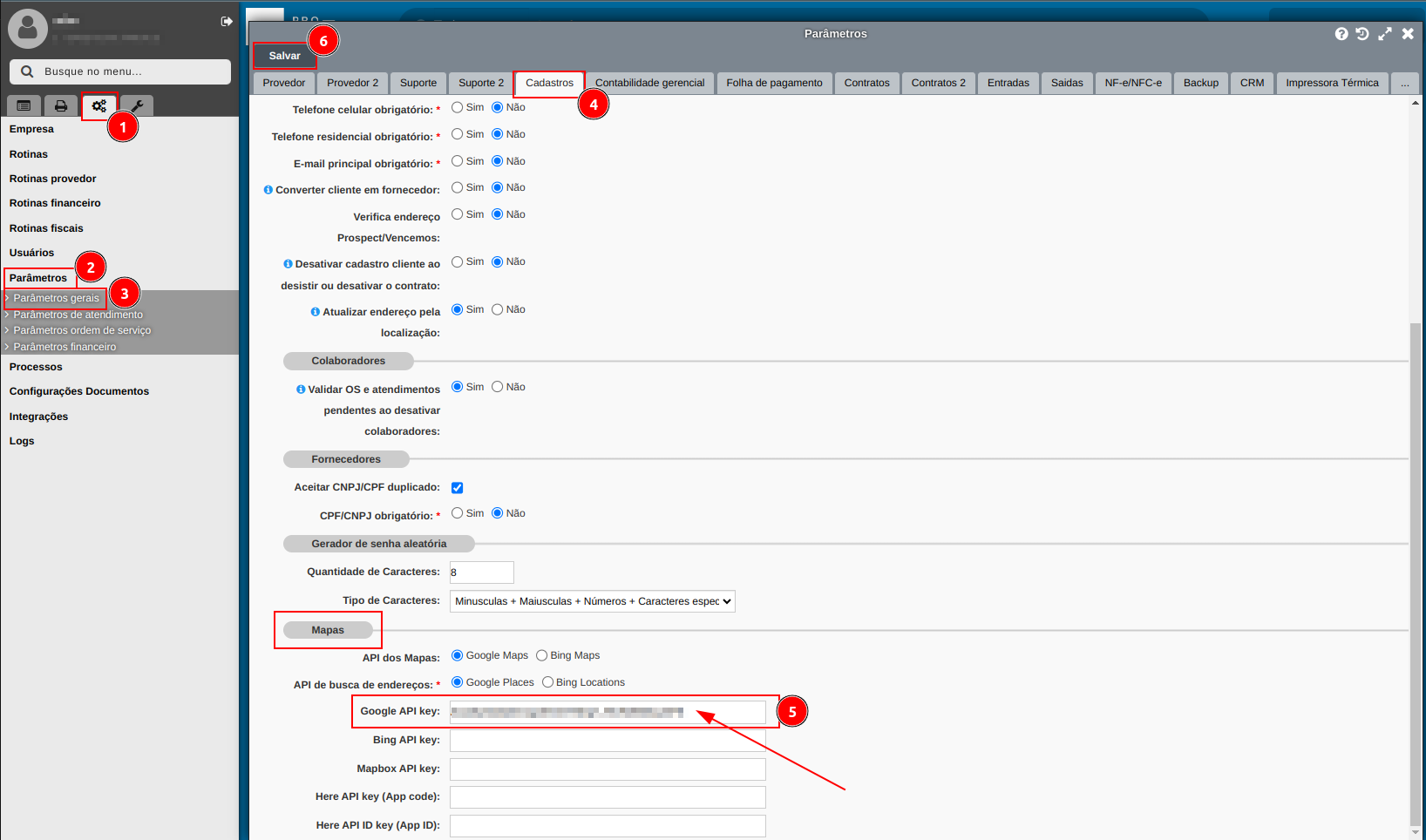Click the Mapbox API key field
1426x840 pixels.
[608, 769]
